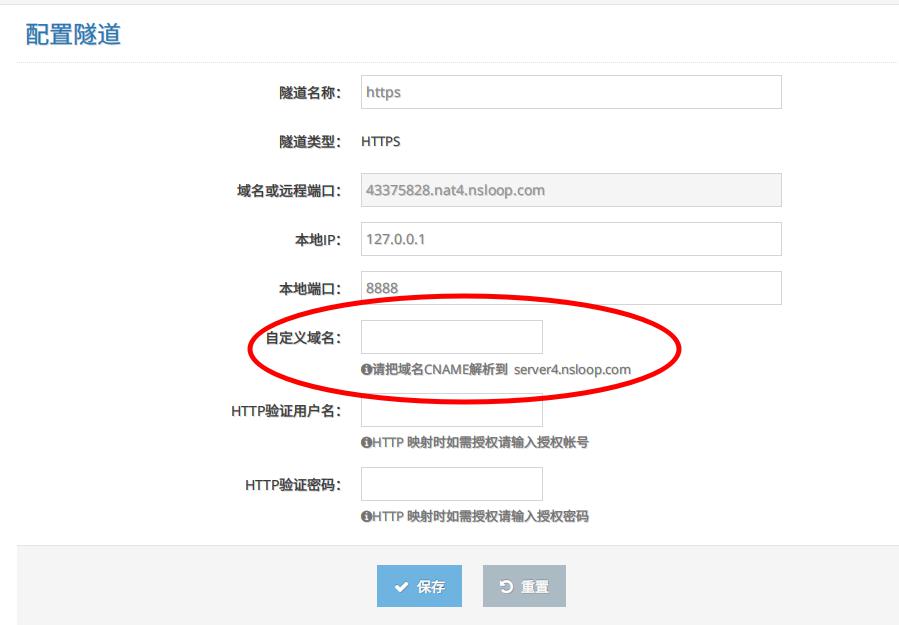Click the HTTPS tunnel type value
The width and height of the screenshot is (899, 625).
(380, 141)
